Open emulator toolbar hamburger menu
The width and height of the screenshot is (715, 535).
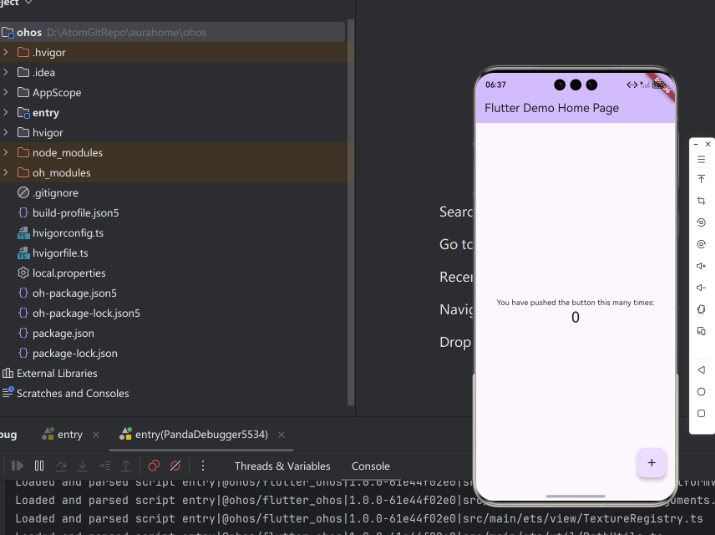point(701,159)
